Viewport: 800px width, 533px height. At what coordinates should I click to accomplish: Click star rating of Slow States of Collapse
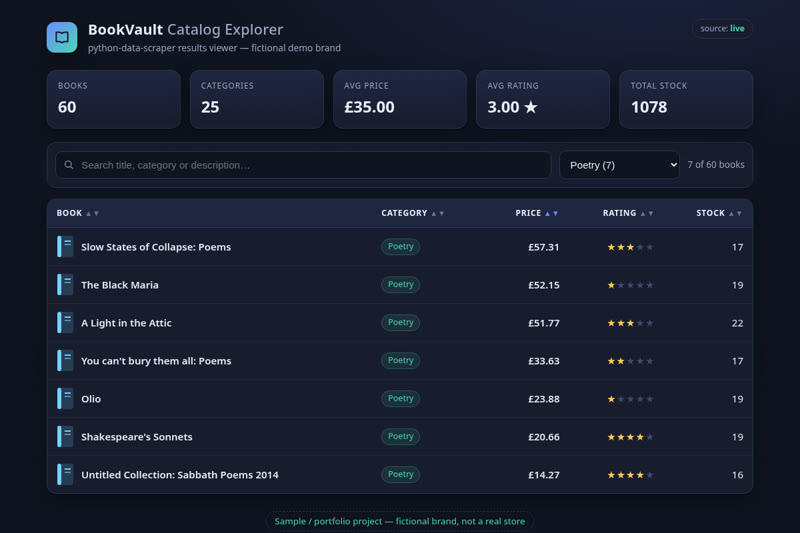point(630,247)
